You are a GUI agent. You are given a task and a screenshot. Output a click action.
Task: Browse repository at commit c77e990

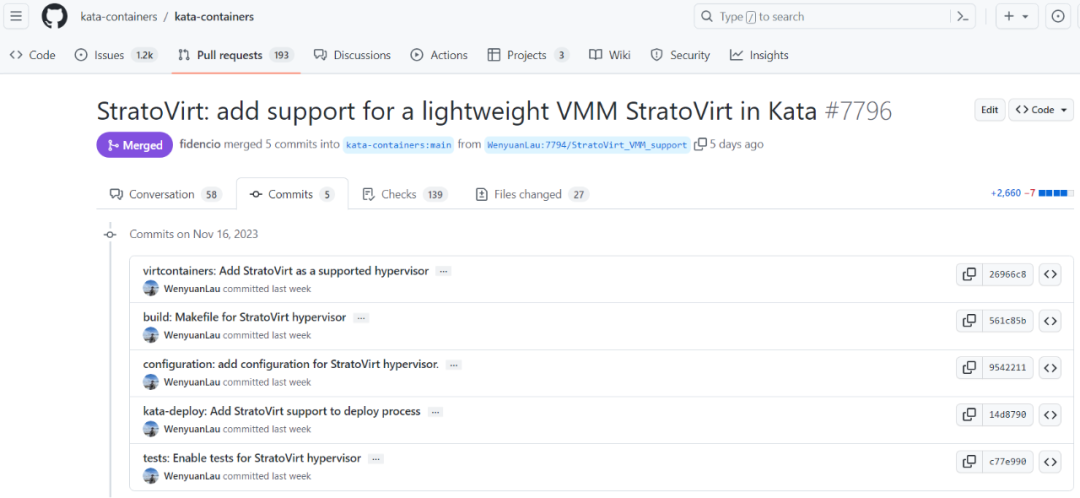click(1050, 461)
